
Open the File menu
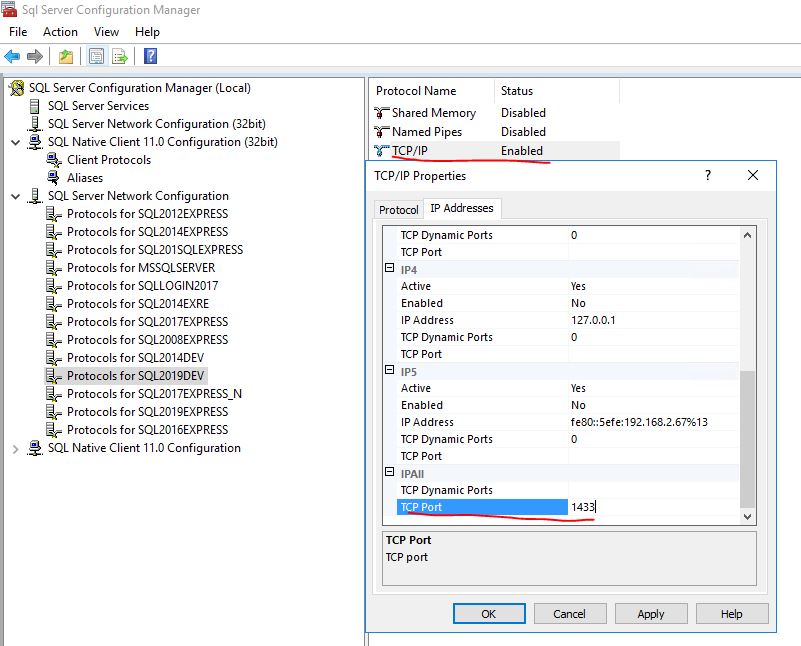tap(18, 32)
